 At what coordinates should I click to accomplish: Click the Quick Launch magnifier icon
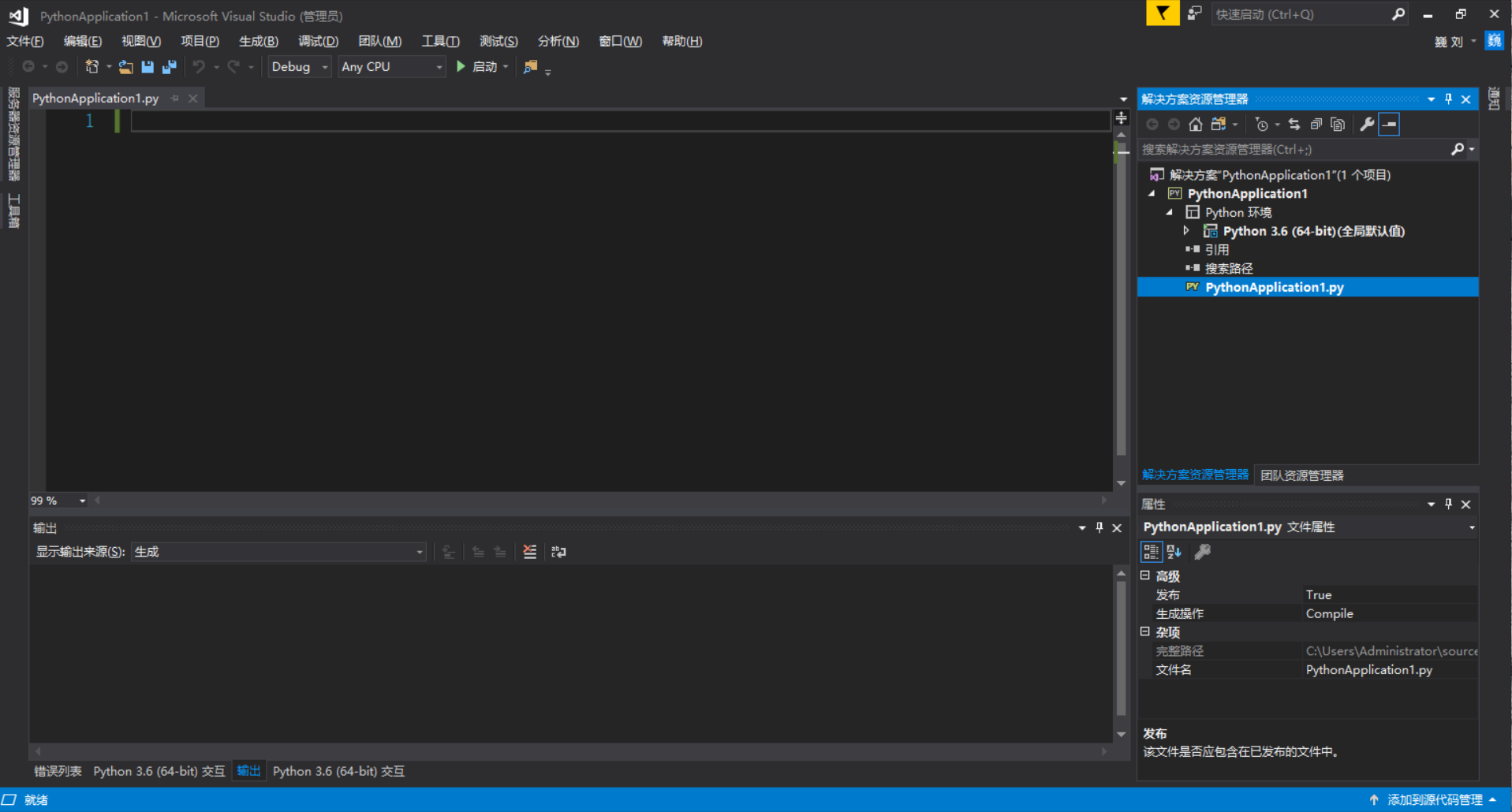coord(1398,14)
